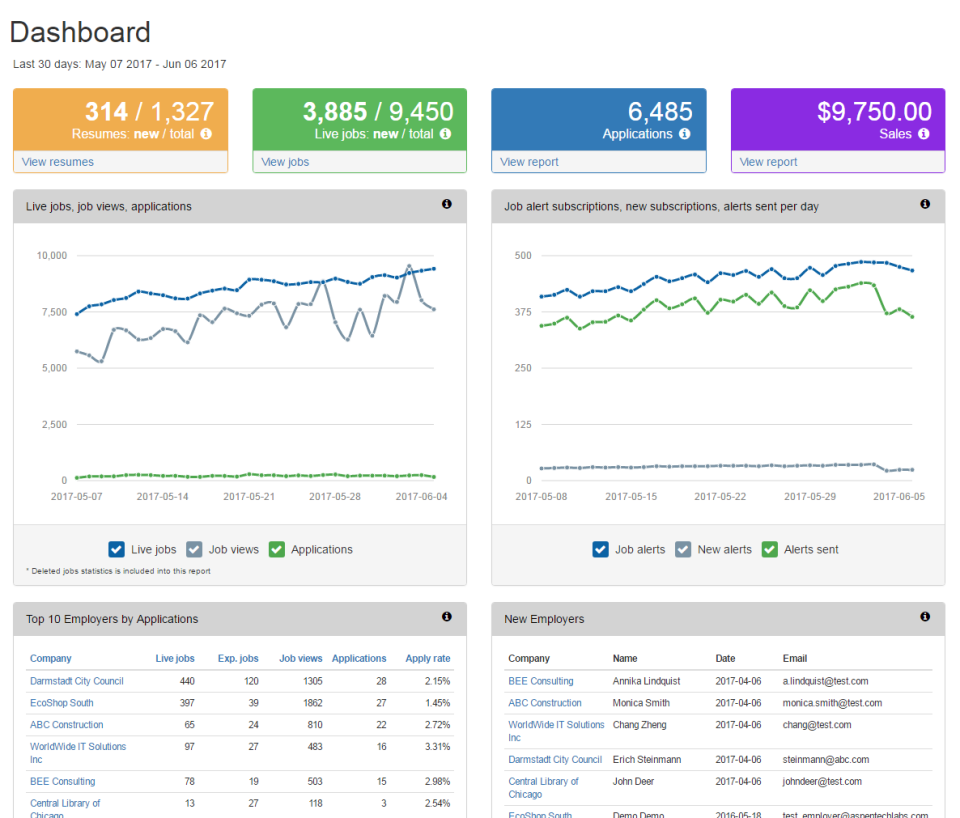Open View jobs under Live jobs card
960x818 pixels.
click(x=285, y=162)
